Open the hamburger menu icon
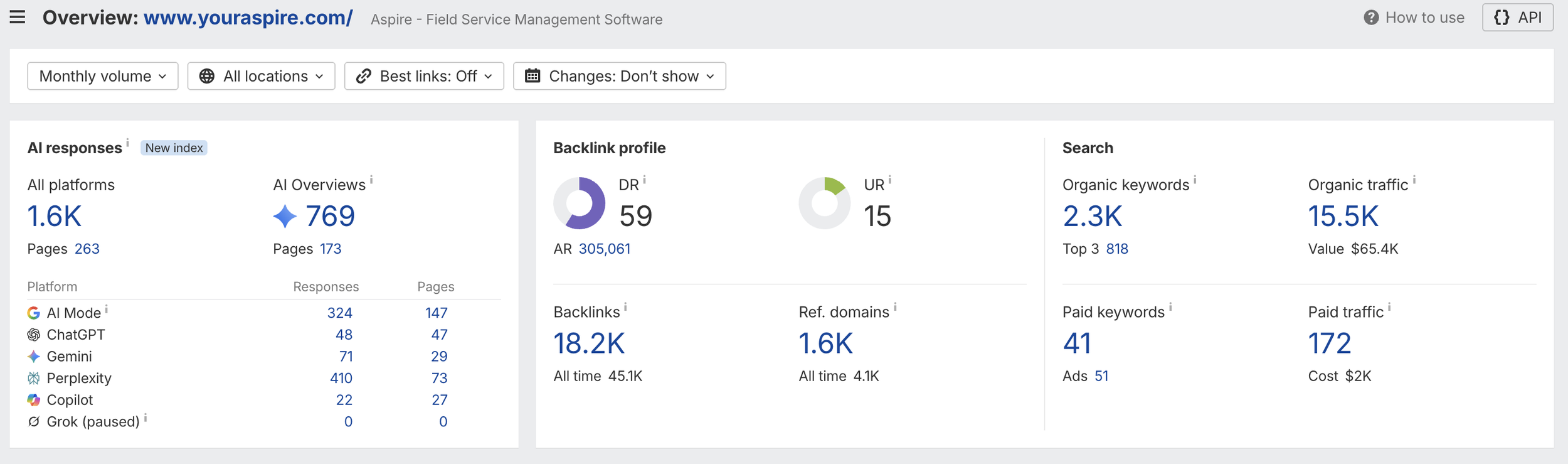The image size is (1568, 464). coord(18,17)
